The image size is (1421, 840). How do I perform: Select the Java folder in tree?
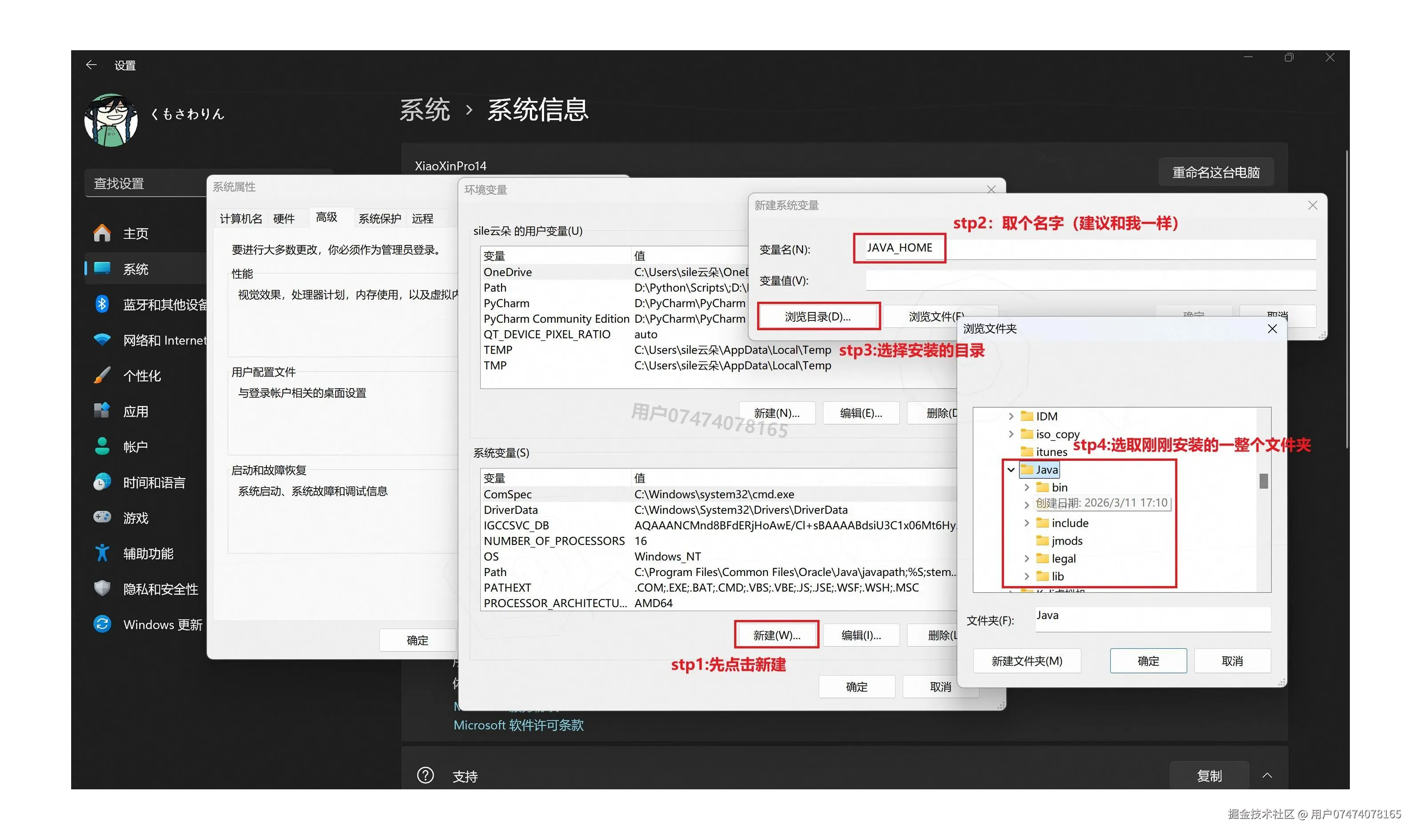click(1040, 469)
